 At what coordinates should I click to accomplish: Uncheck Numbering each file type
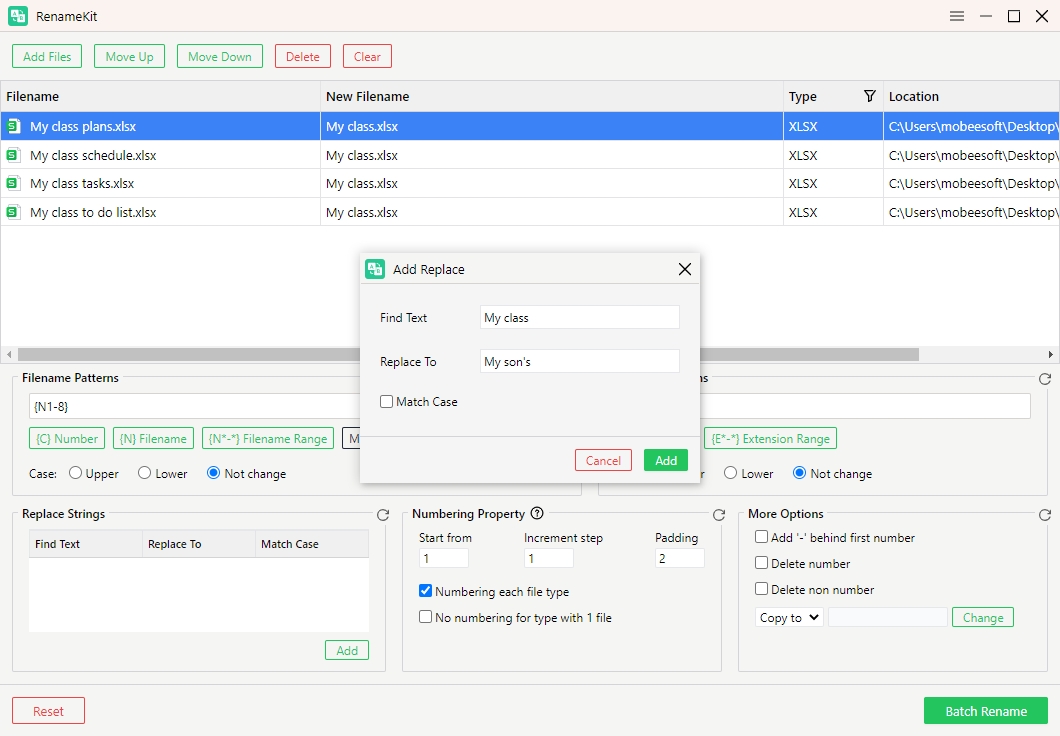(426, 592)
